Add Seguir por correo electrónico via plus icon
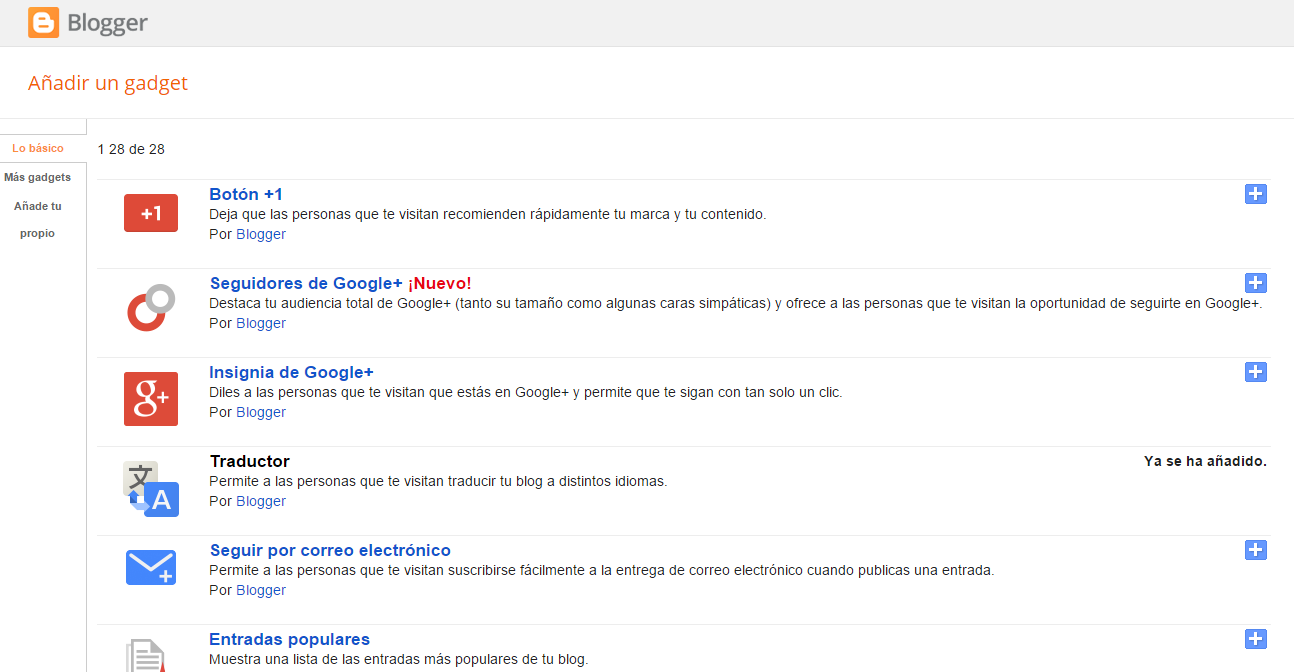The image size is (1294, 672). [x=1256, y=550]
